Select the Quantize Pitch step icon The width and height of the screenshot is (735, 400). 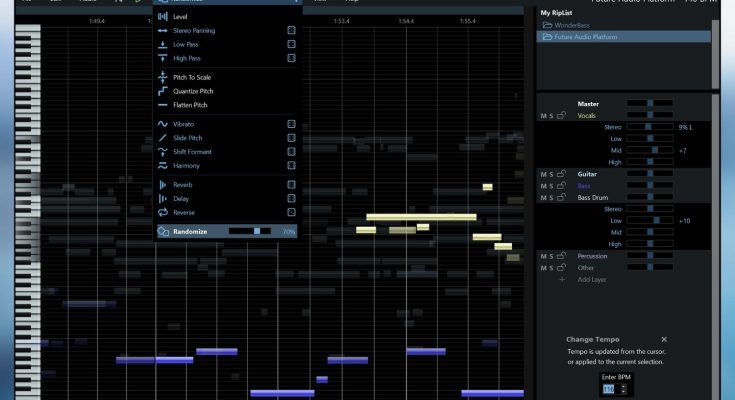(x=163, y=91)
